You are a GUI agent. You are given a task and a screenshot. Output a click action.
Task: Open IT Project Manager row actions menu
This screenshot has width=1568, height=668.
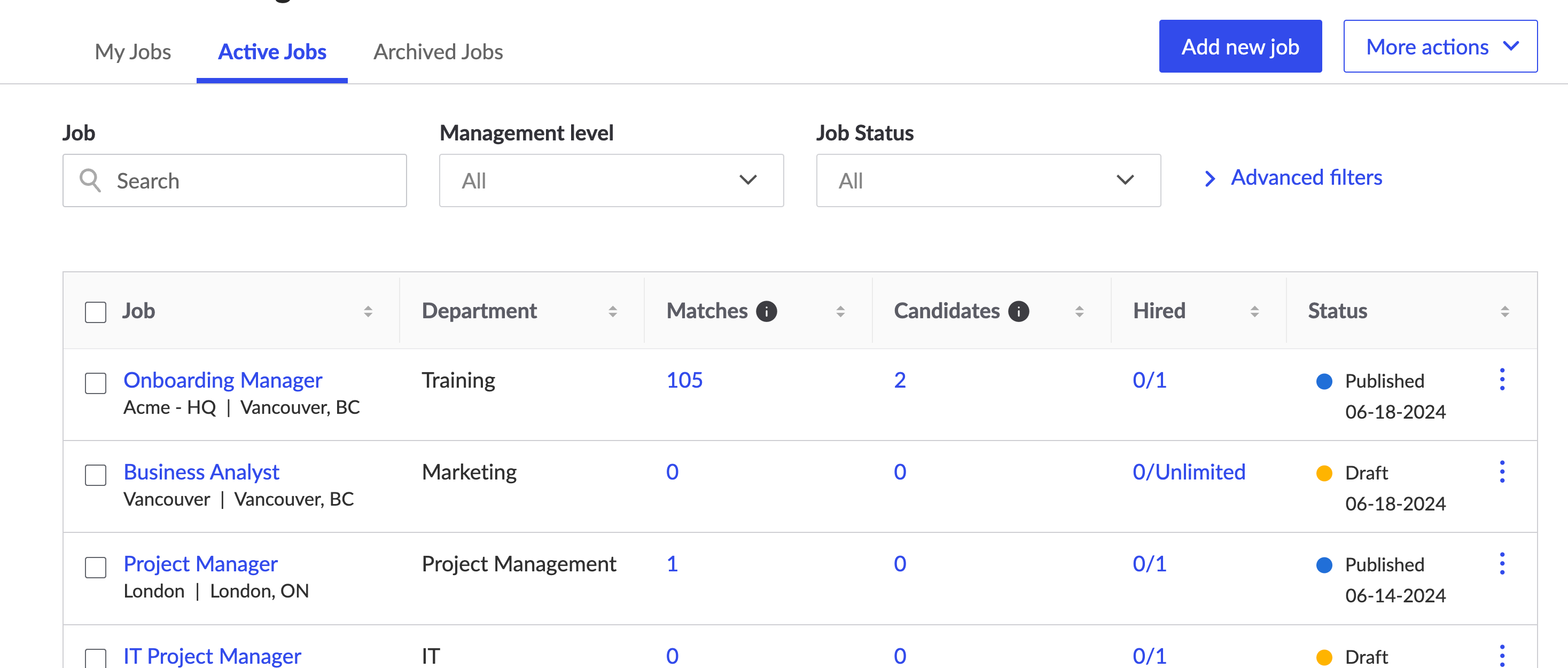click(1502, 655)
